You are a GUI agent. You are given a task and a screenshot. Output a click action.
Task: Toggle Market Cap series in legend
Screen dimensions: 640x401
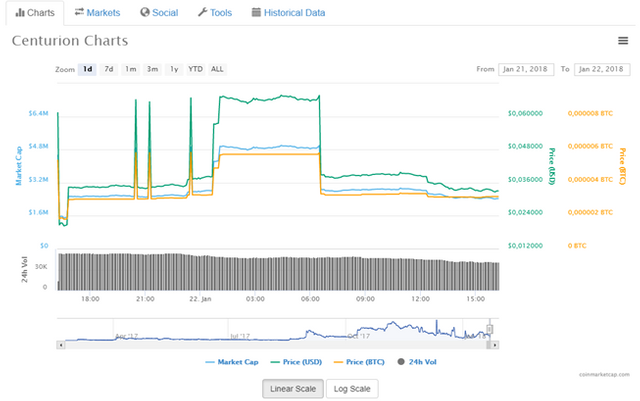(232, 362)
